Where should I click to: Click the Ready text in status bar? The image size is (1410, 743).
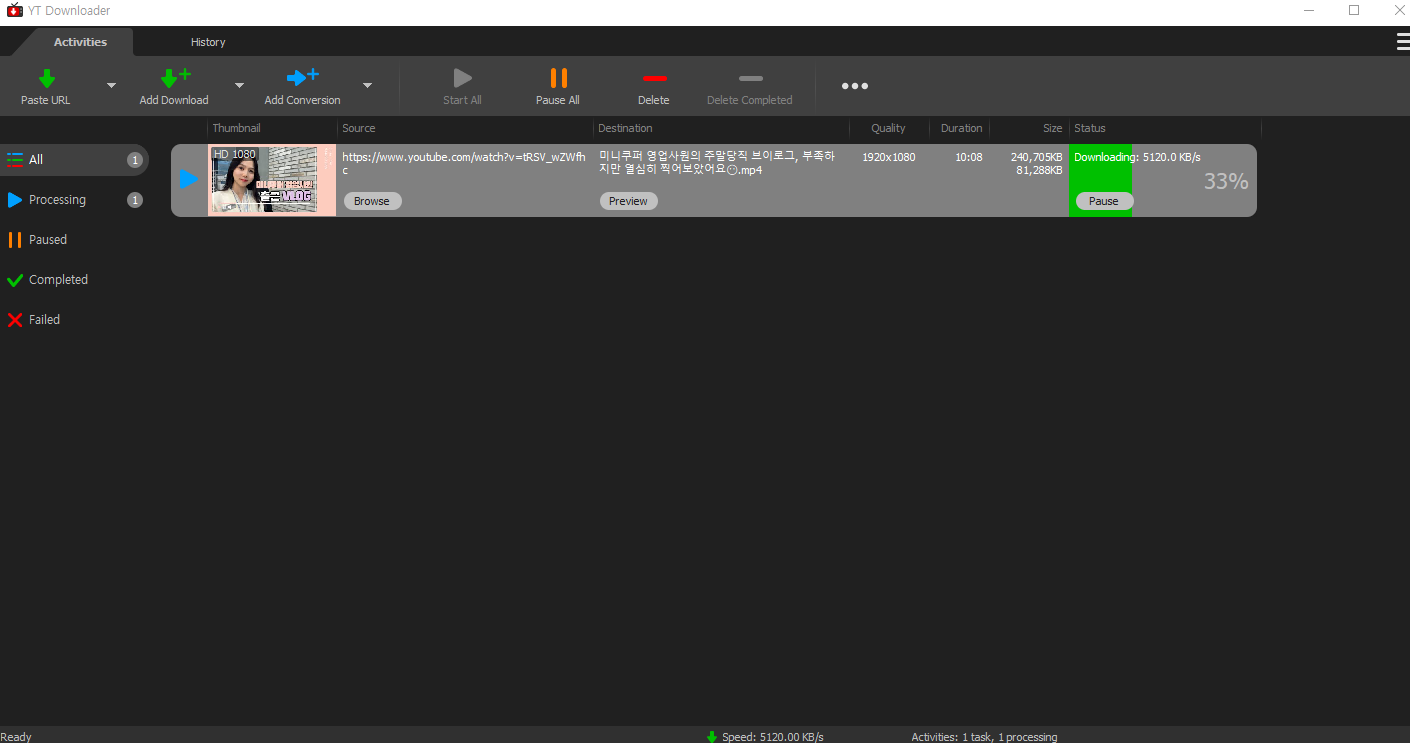[x=16, y=737]
